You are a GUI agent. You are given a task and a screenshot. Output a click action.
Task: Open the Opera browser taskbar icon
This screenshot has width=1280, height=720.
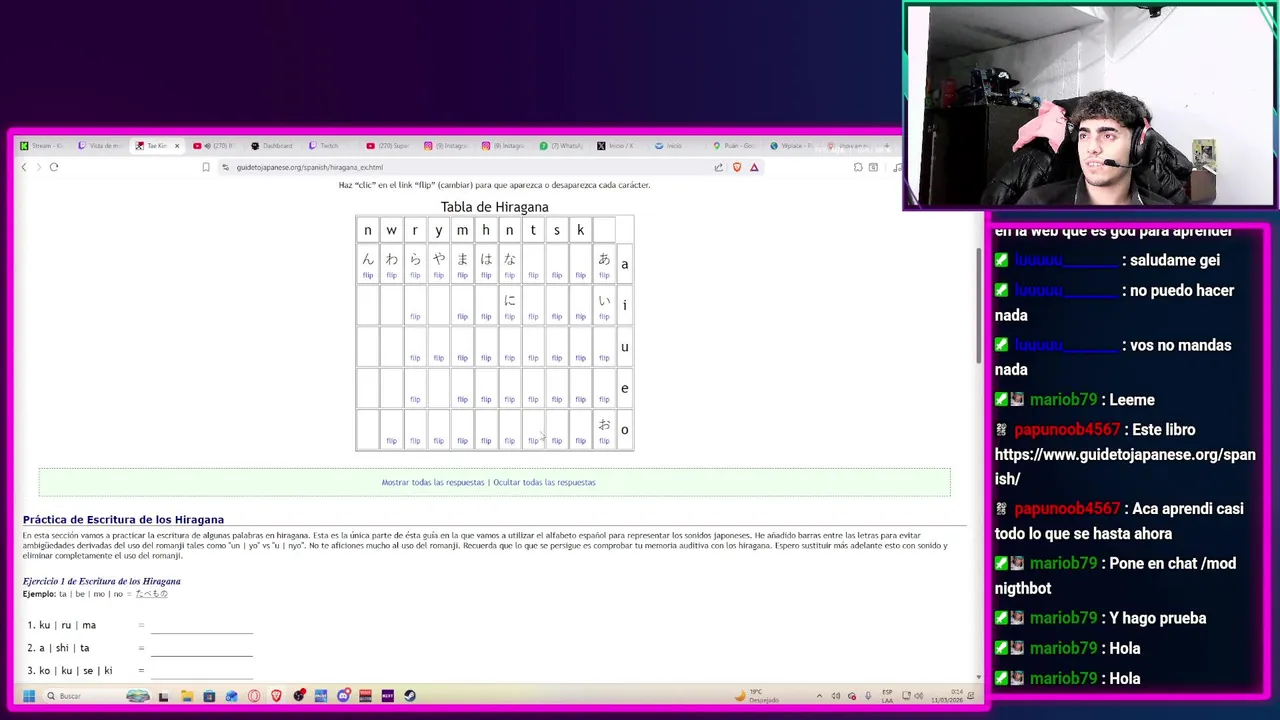pos(254,696)
